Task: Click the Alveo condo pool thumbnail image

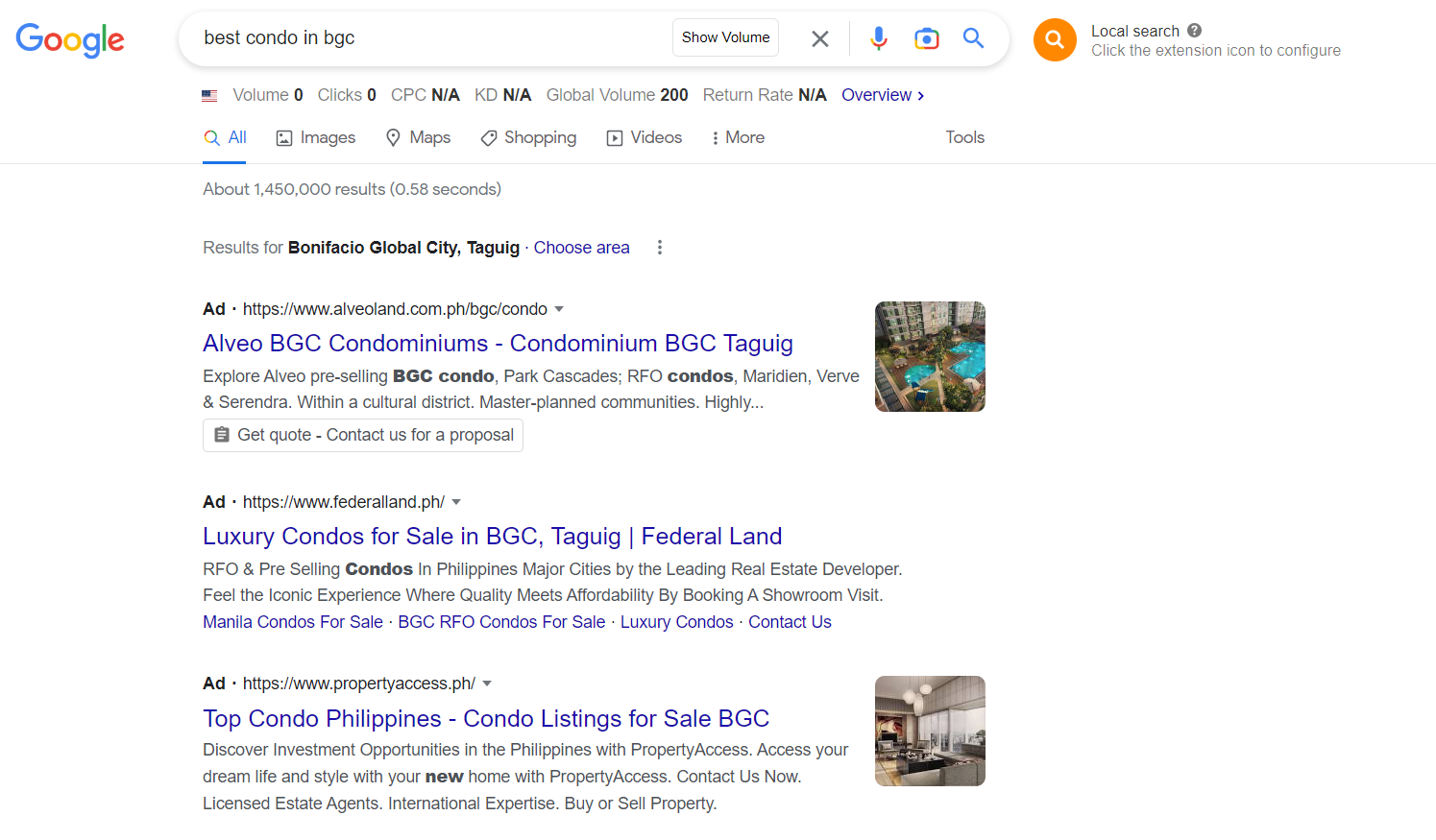Action: point(929,356)
